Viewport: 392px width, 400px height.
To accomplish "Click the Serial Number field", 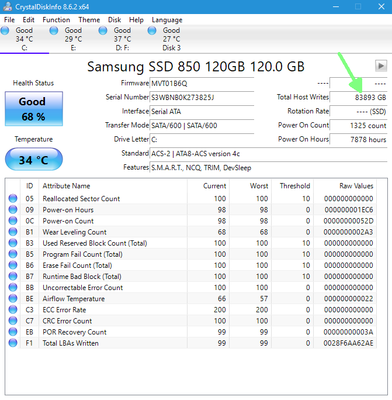I will [202, 97].
